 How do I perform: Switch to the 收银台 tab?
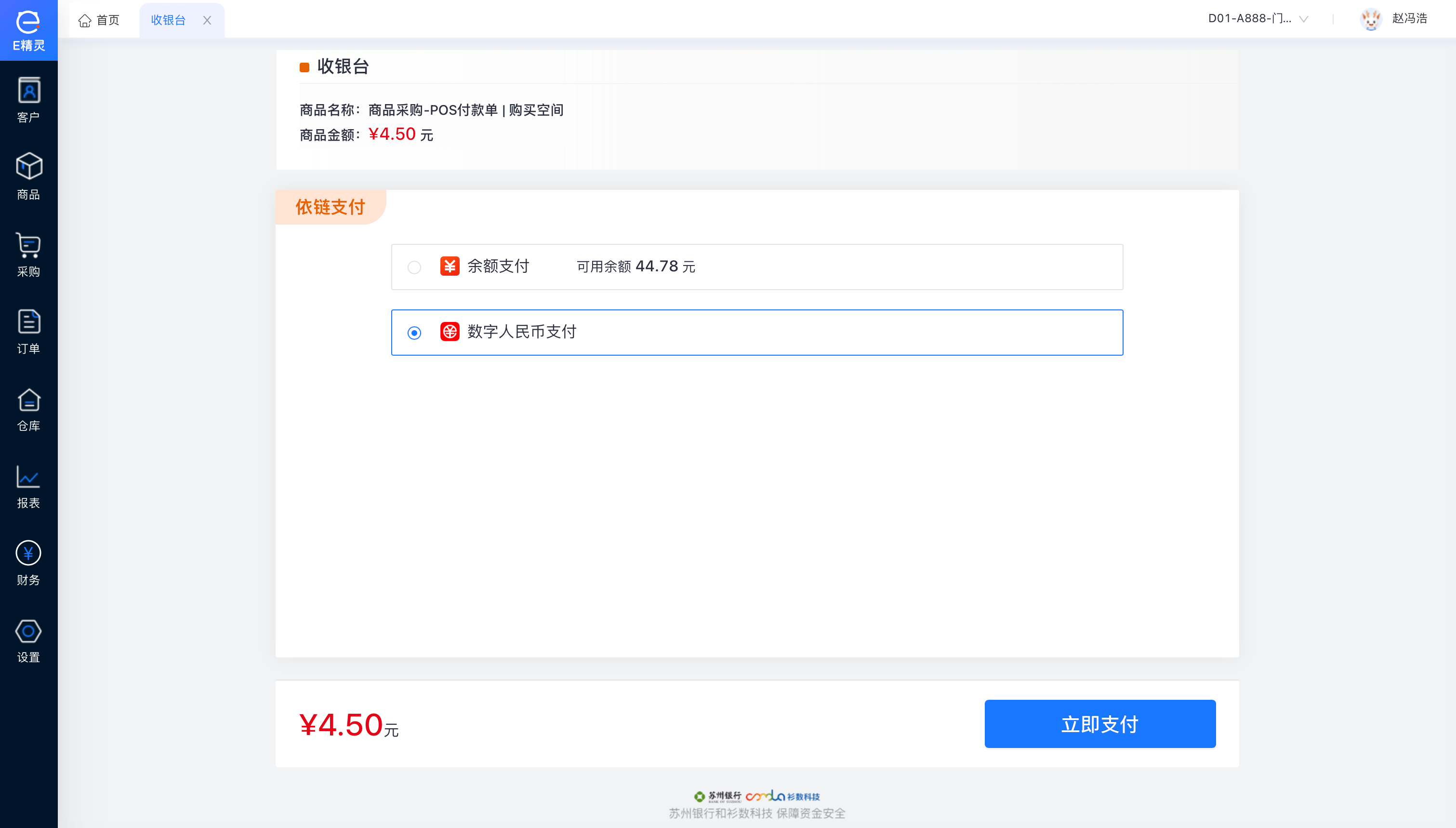point(168,20)
